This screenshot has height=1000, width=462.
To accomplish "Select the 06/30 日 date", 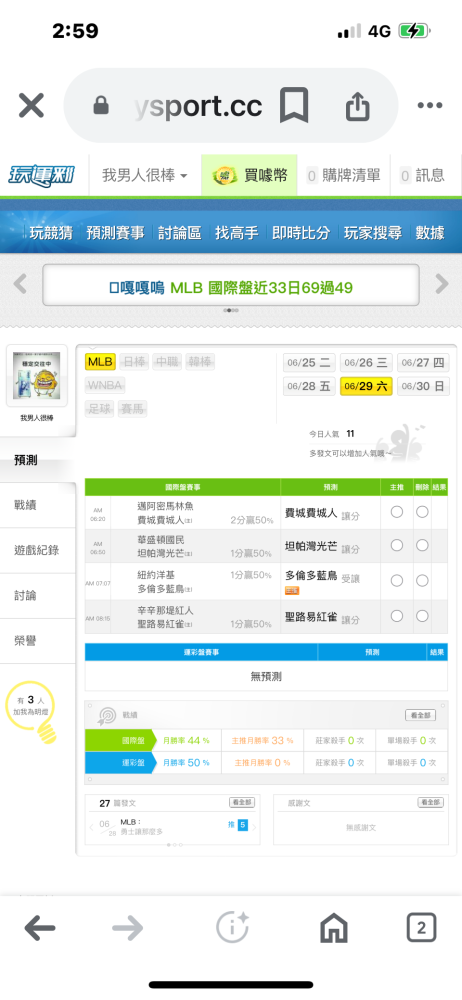I will click(424, 386).
